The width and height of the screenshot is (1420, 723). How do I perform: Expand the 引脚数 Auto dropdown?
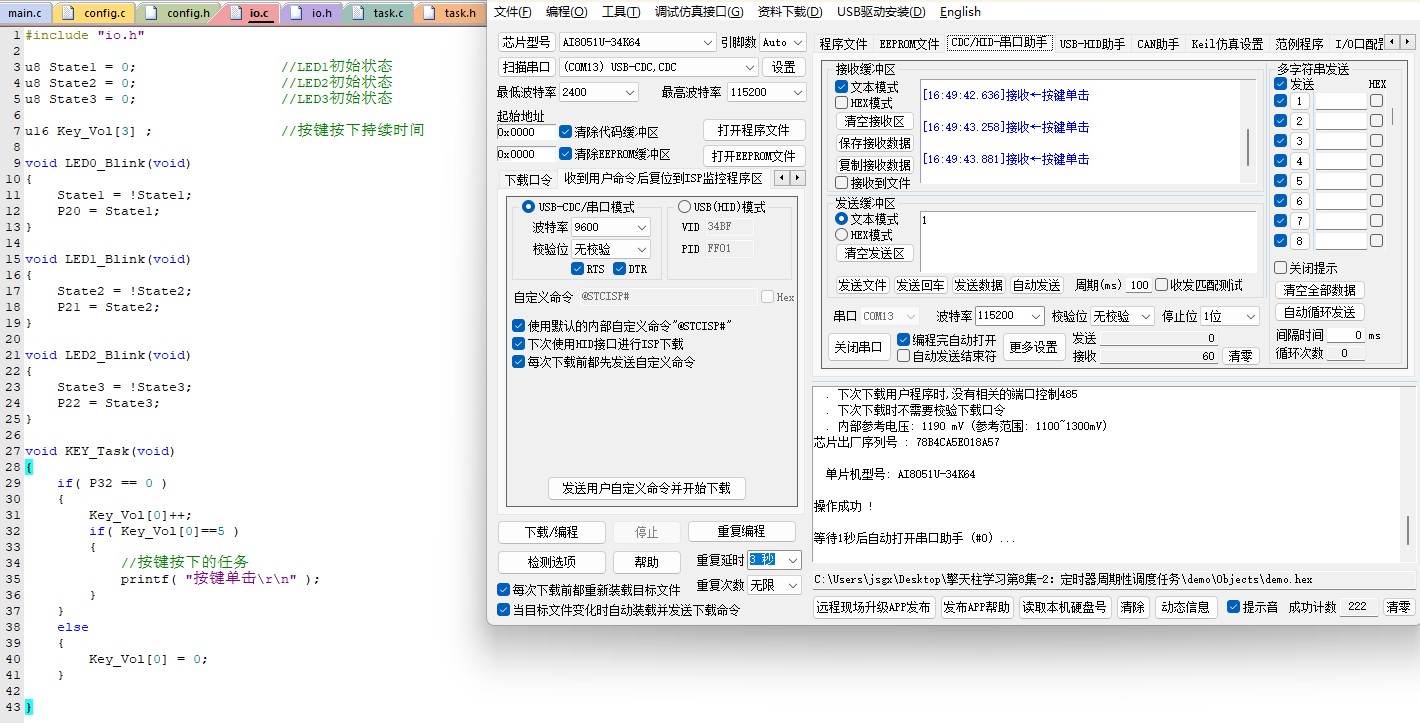797,42
